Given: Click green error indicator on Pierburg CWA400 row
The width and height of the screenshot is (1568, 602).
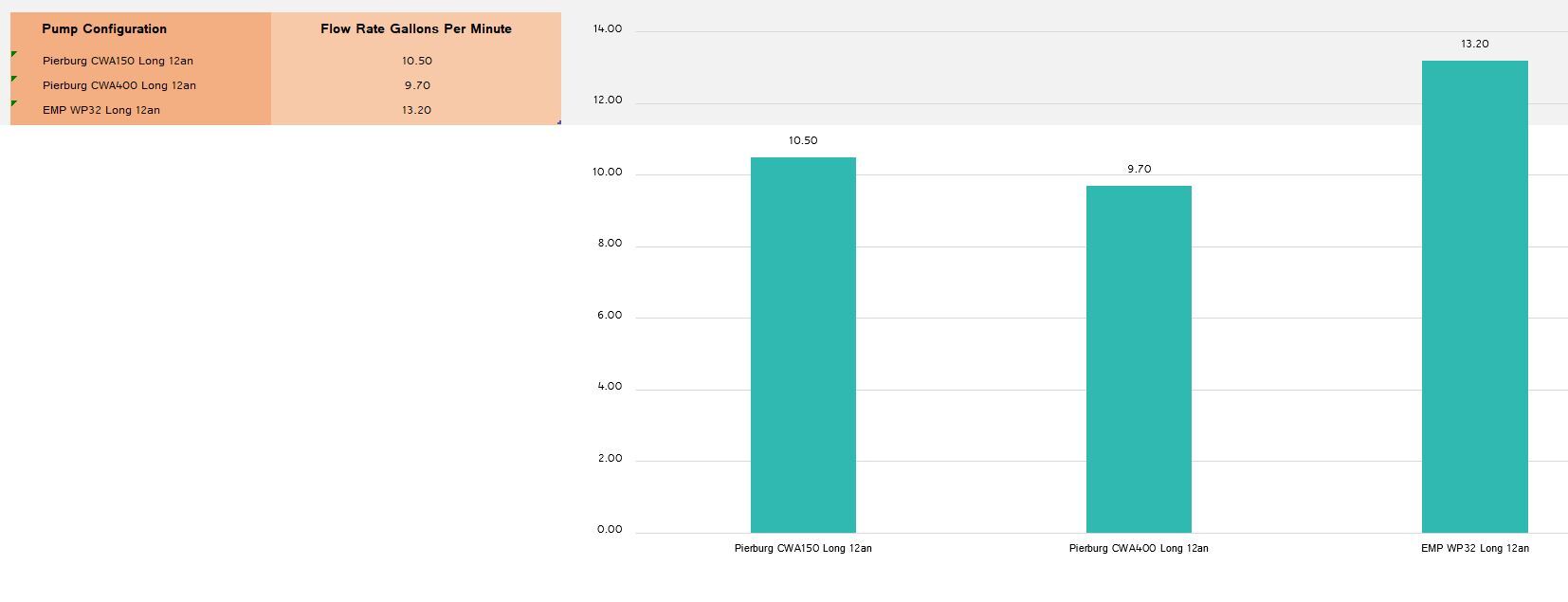Looking at the screenshot, I should coord(13,79).
